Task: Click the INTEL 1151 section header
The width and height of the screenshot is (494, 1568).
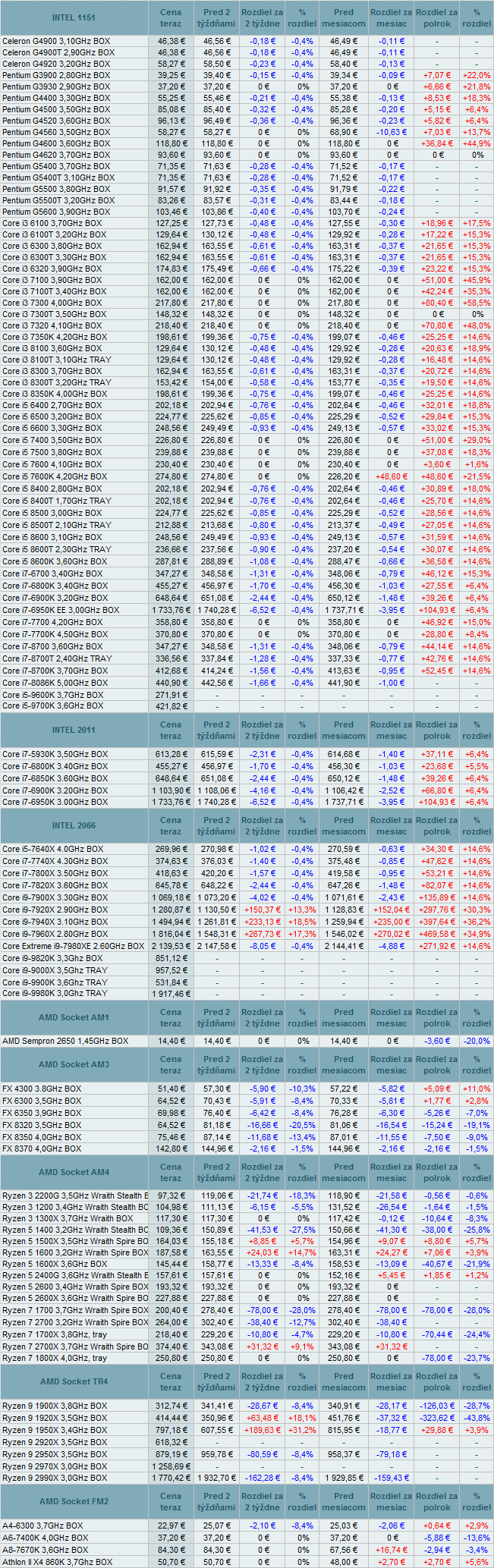Action: tap(74, 17)
